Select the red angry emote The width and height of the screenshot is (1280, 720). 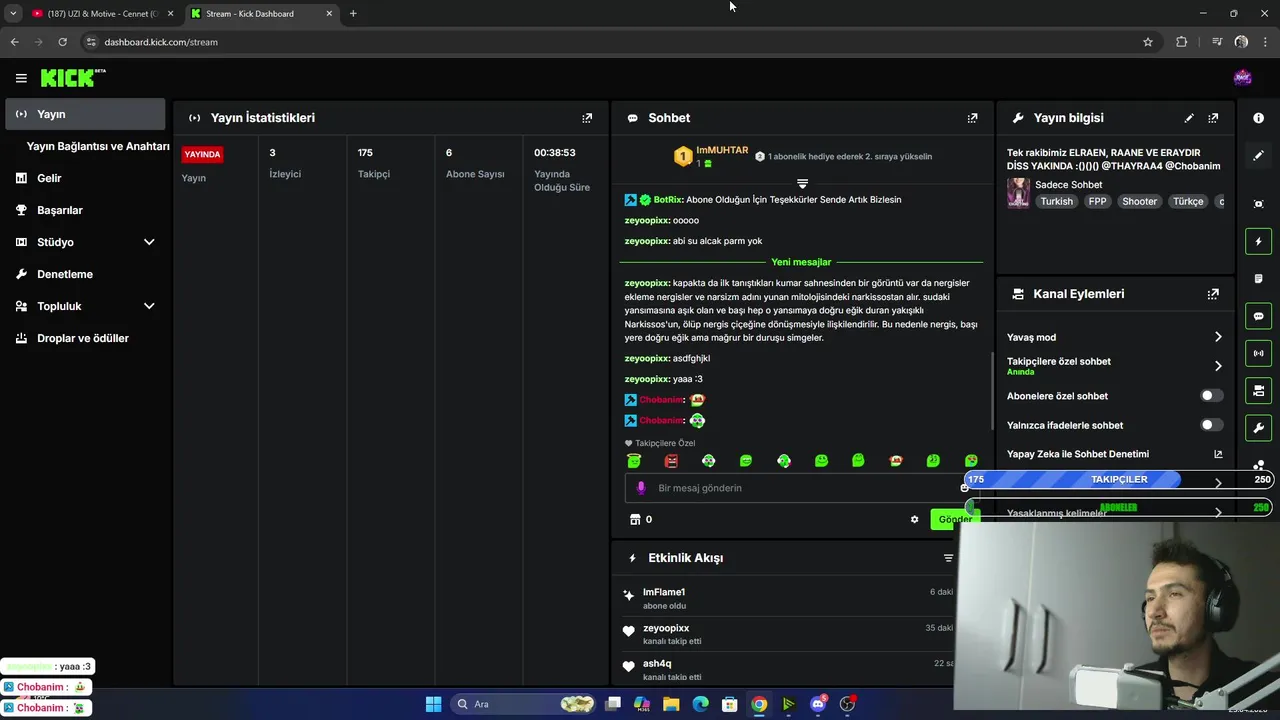[671, 461]
